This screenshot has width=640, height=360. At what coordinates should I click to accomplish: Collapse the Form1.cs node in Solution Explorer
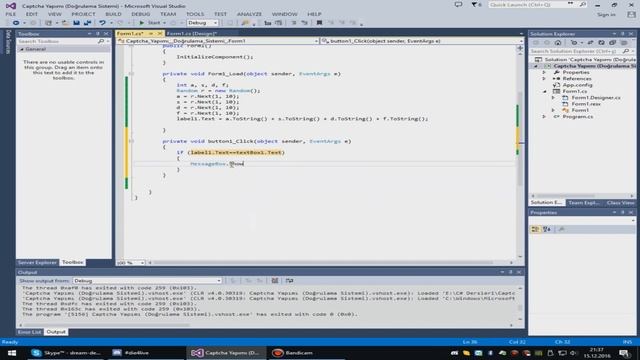544,91
